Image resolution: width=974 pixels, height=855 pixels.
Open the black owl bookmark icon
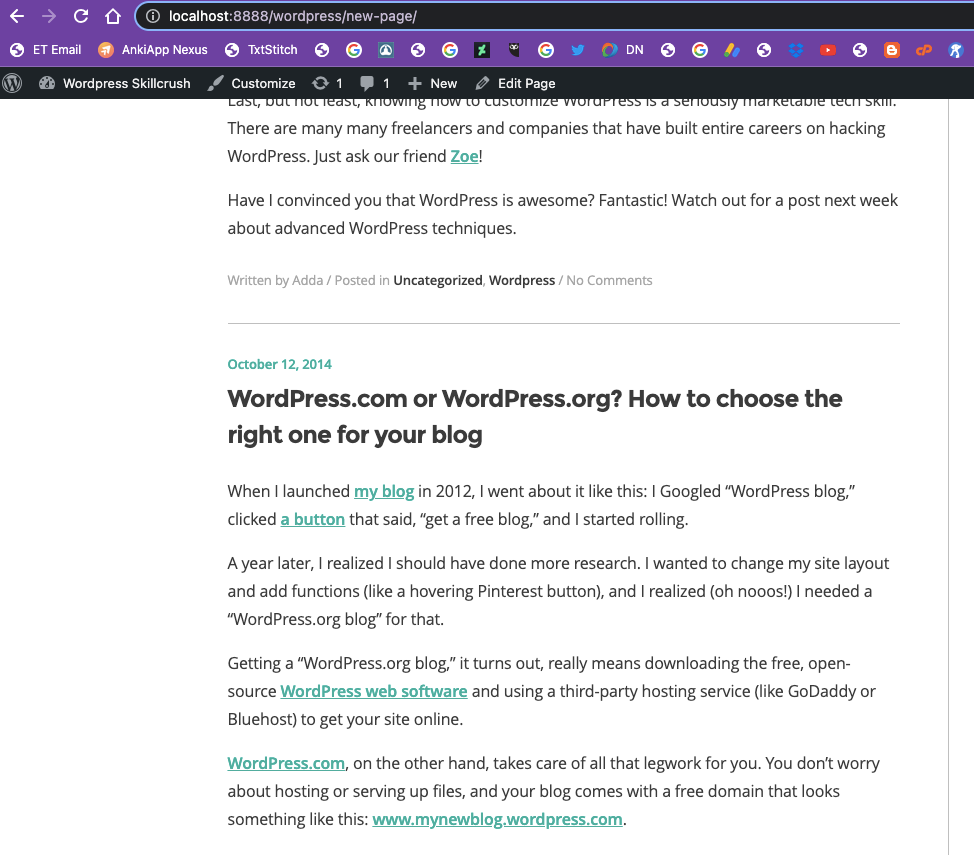pos(514,50)
